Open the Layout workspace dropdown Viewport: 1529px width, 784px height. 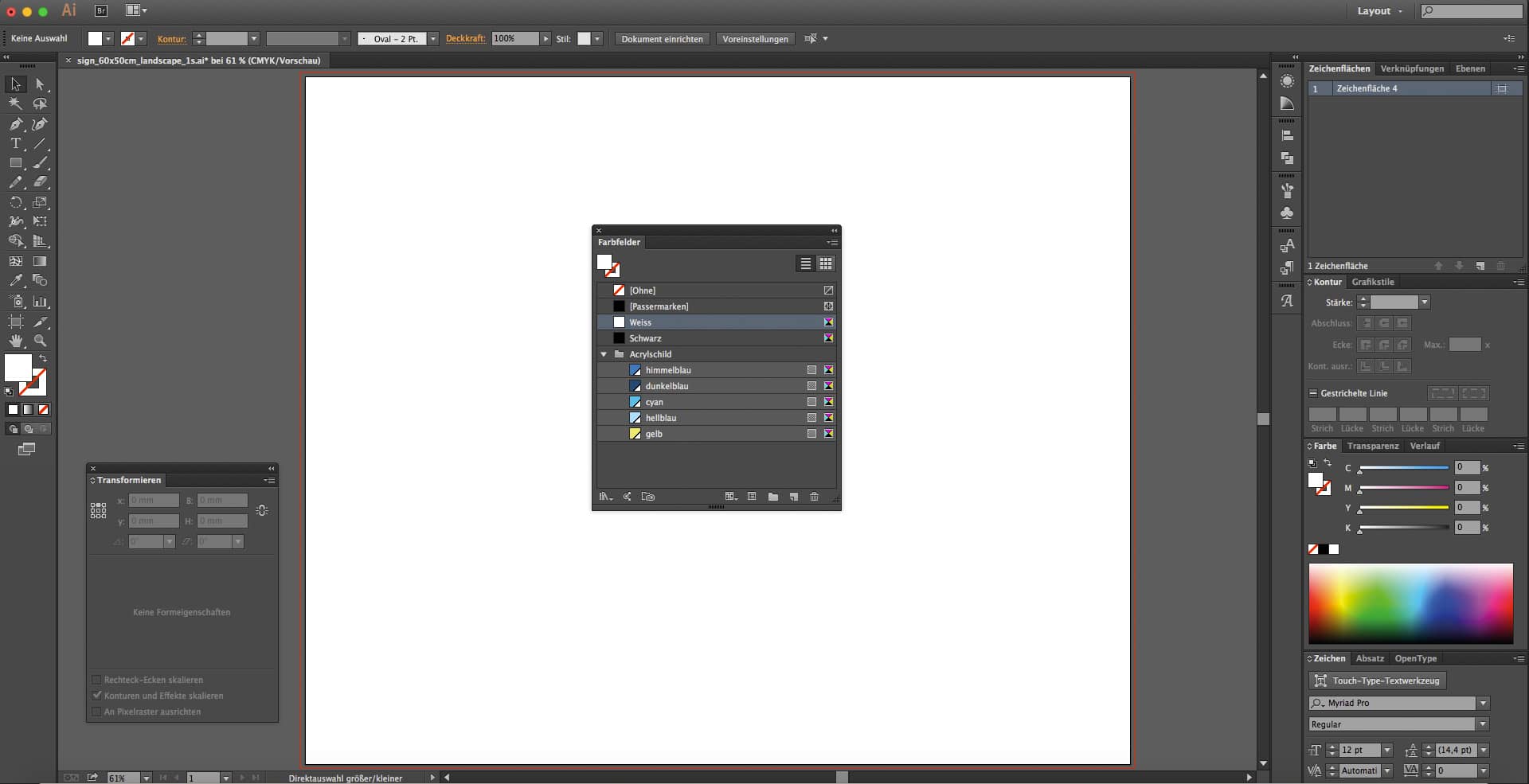click(x=1379, y=11)
